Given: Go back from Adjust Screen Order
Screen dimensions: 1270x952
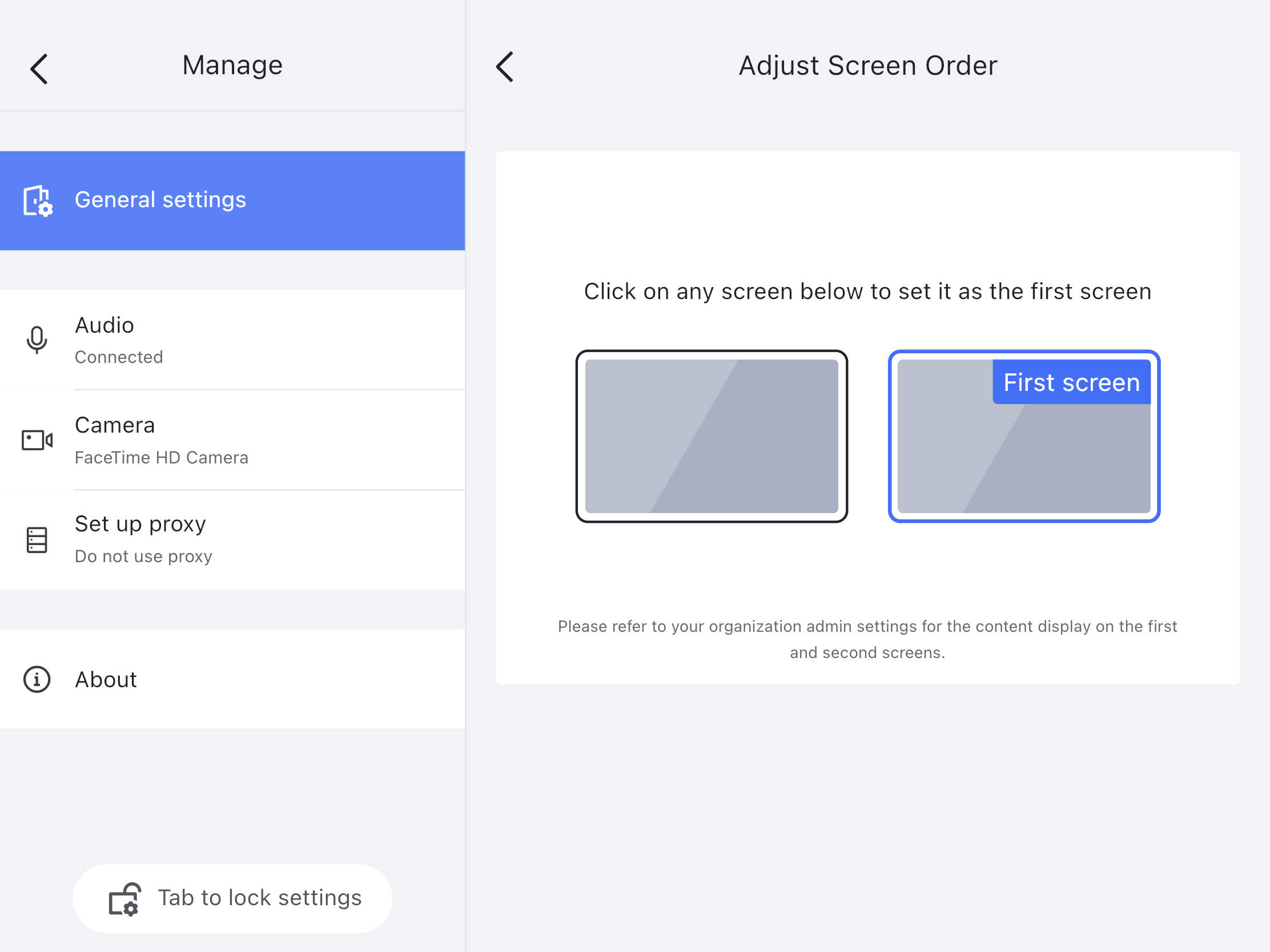Looking at the screenshot, I should tap(505, 67).
